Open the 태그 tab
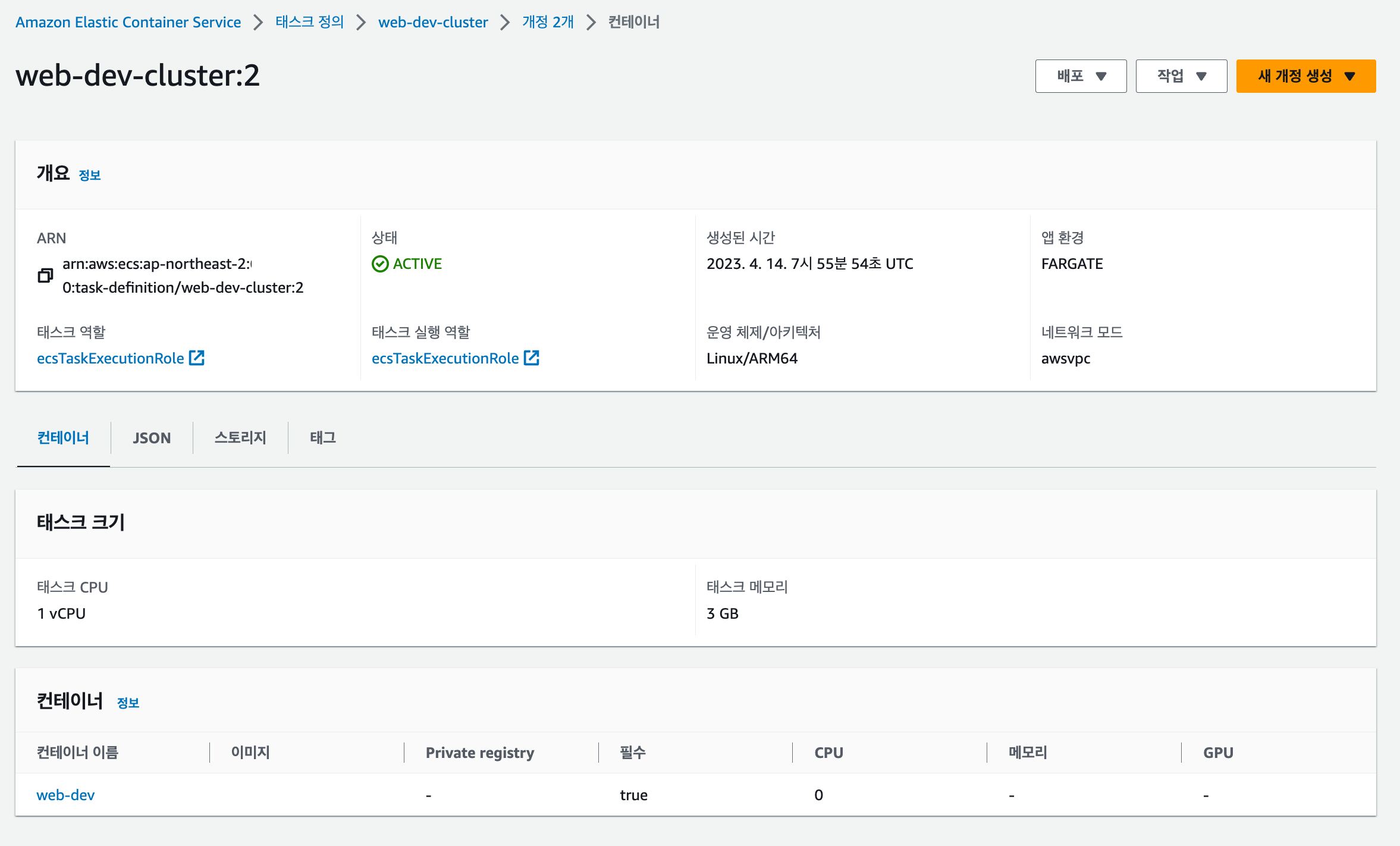This screenshot has width=1400, height=846. 322,438
